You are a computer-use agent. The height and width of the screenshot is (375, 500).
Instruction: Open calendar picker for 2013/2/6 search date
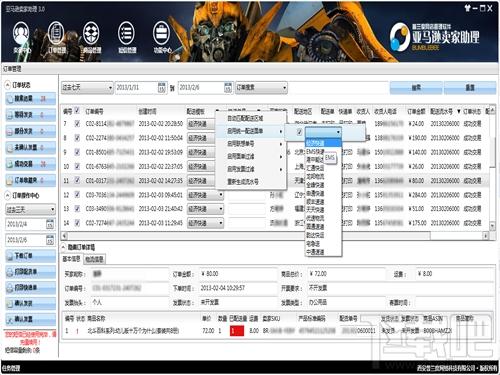tap(228, 88)
